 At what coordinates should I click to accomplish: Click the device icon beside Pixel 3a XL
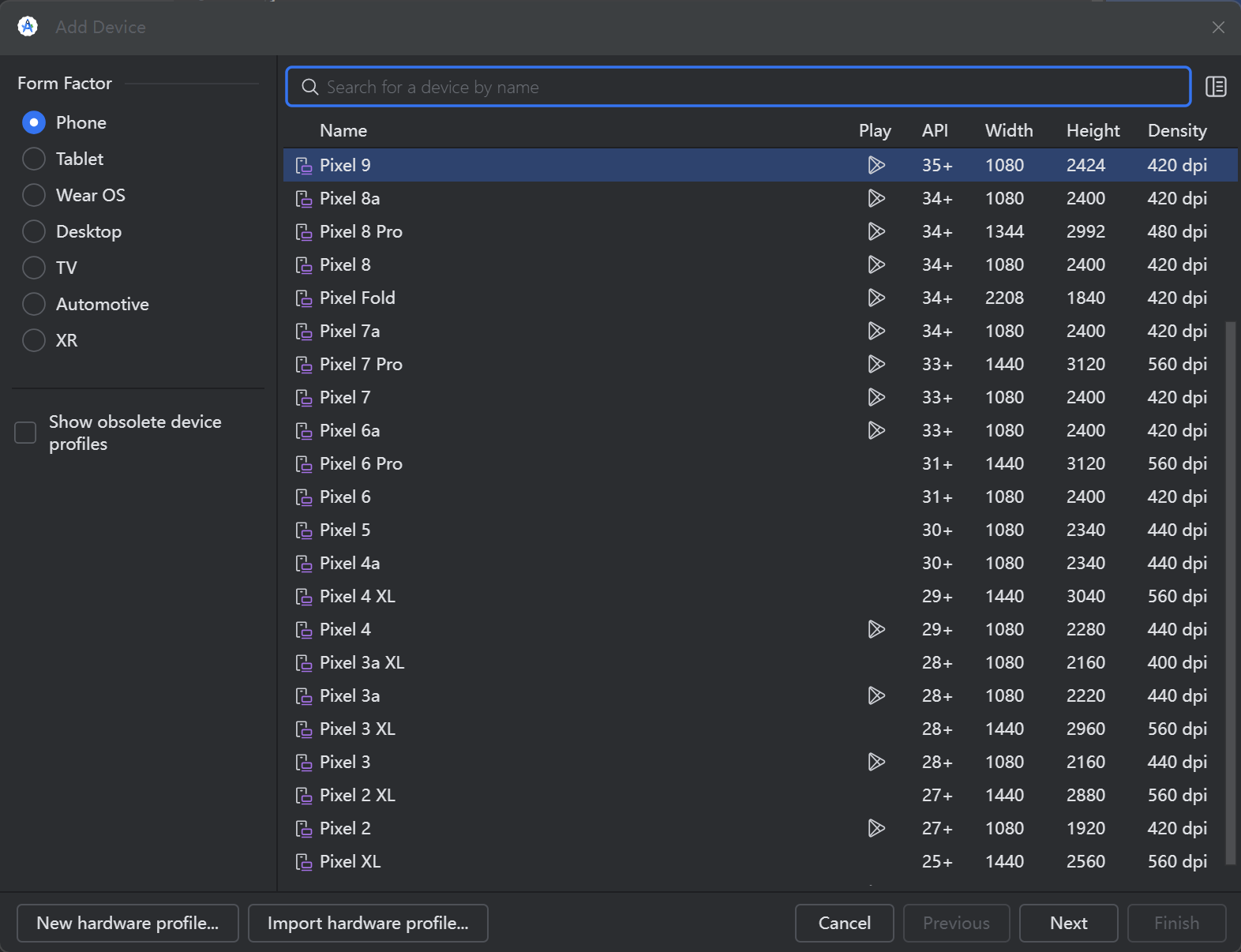pyautogui.click(x=304, y=662)
